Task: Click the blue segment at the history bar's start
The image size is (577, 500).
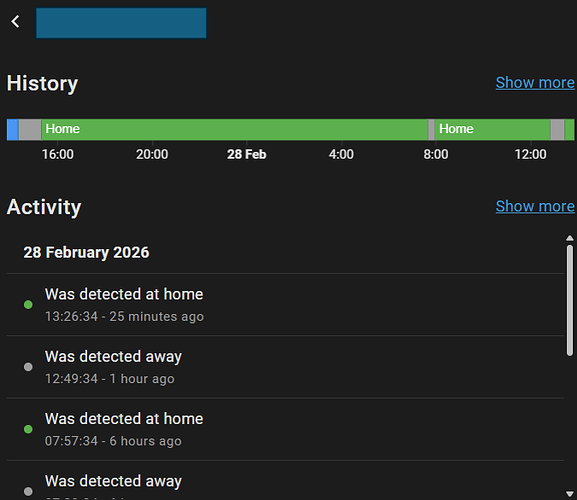Action: pos(13,129)
